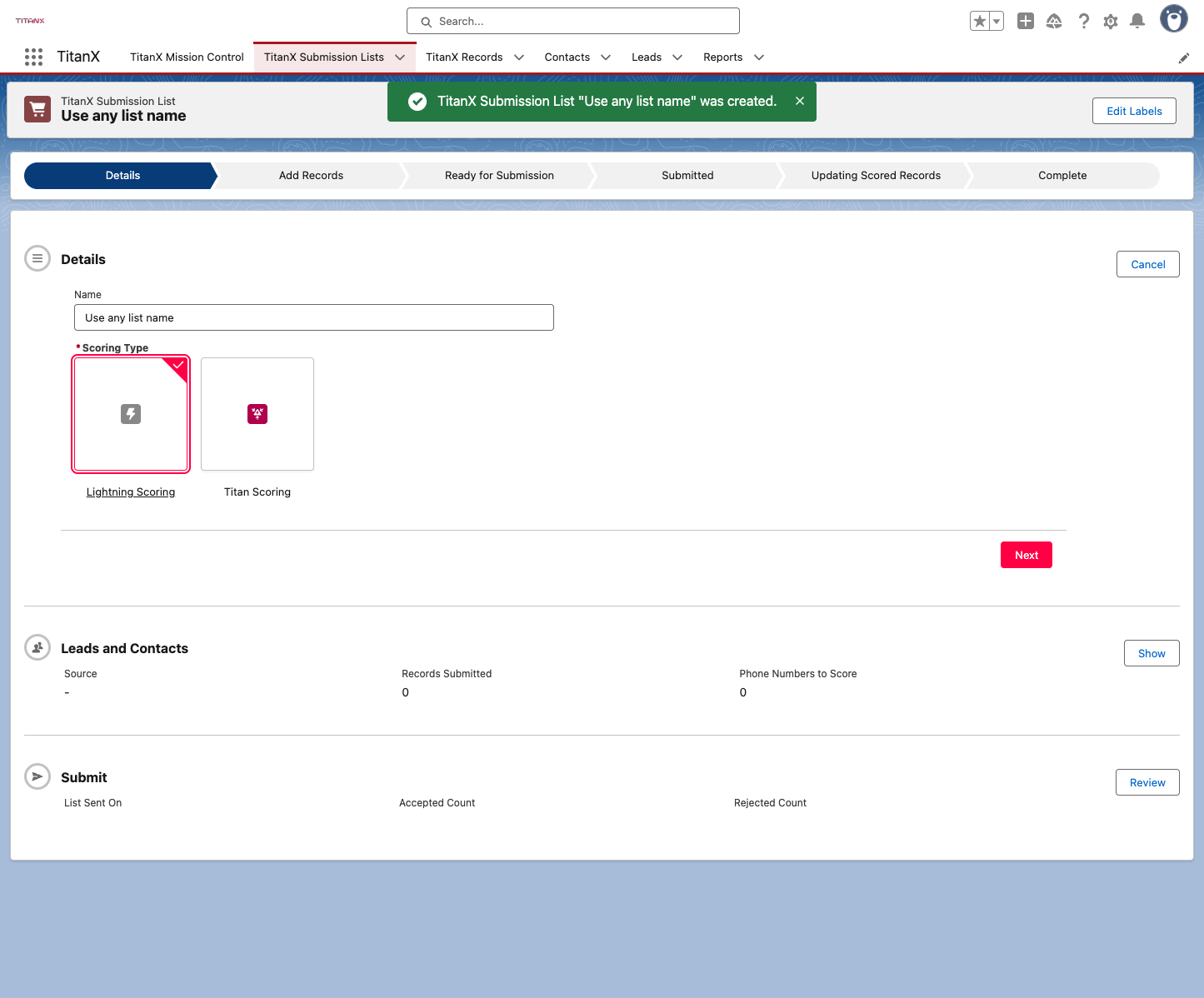
Task: Open the Notifications bell
Action: (1137, 21)
